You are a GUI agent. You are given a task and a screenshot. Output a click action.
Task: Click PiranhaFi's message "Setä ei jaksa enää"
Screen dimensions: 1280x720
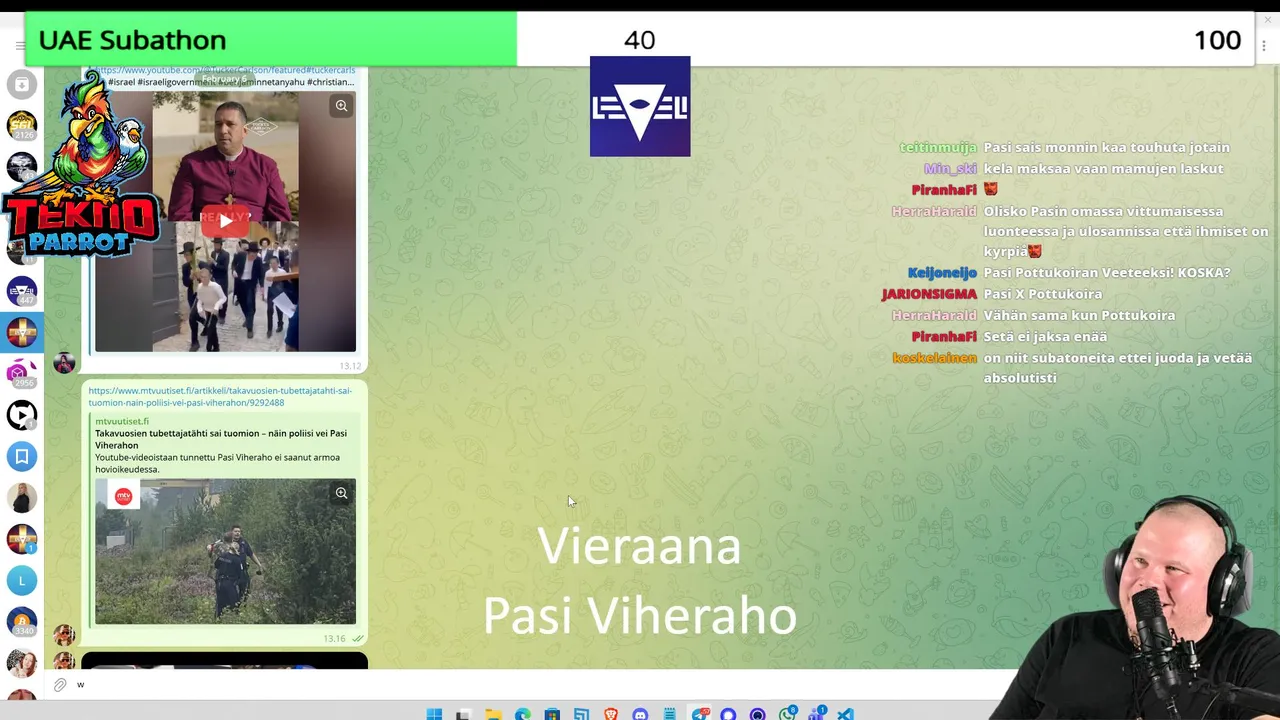pyautogui.click(x=1045, y=336)
